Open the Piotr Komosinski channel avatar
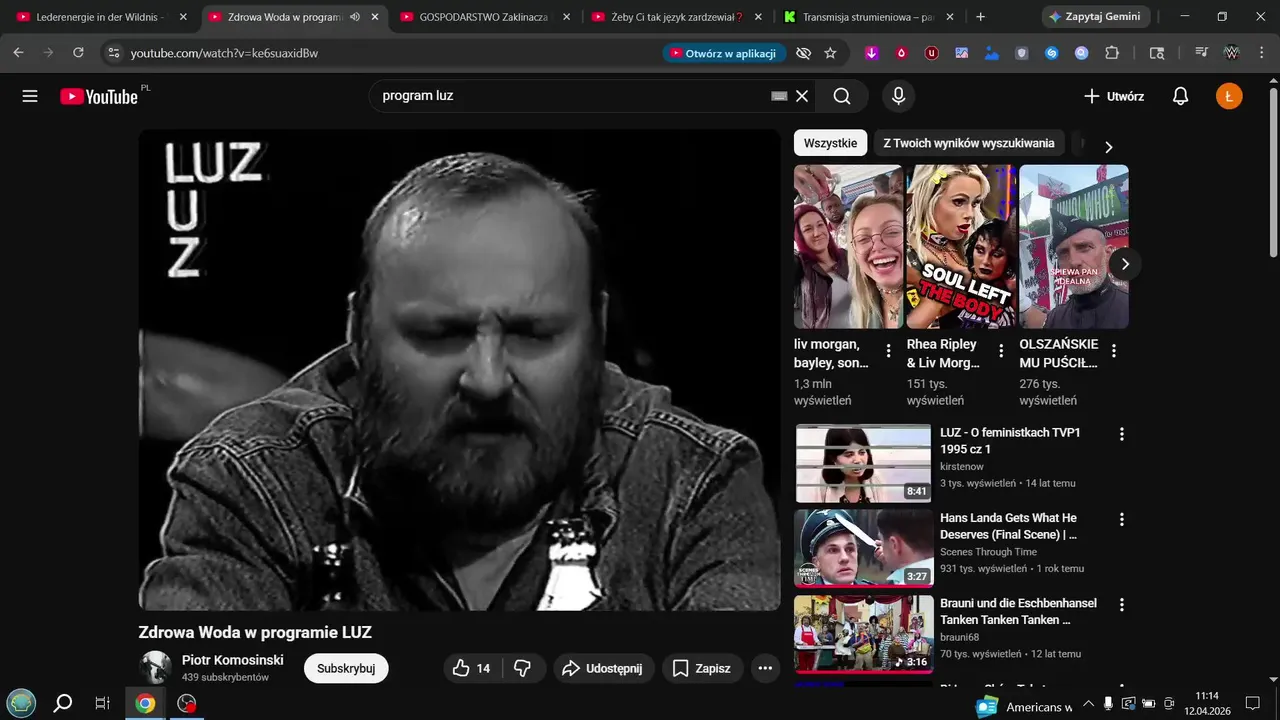 [x=155, y=667]
